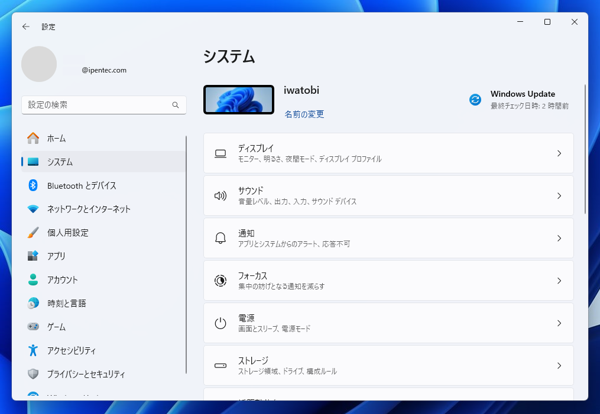600x414 pixels.
Task: Click the sidebar navigation scrollbar
Action: tap(186, 254)
